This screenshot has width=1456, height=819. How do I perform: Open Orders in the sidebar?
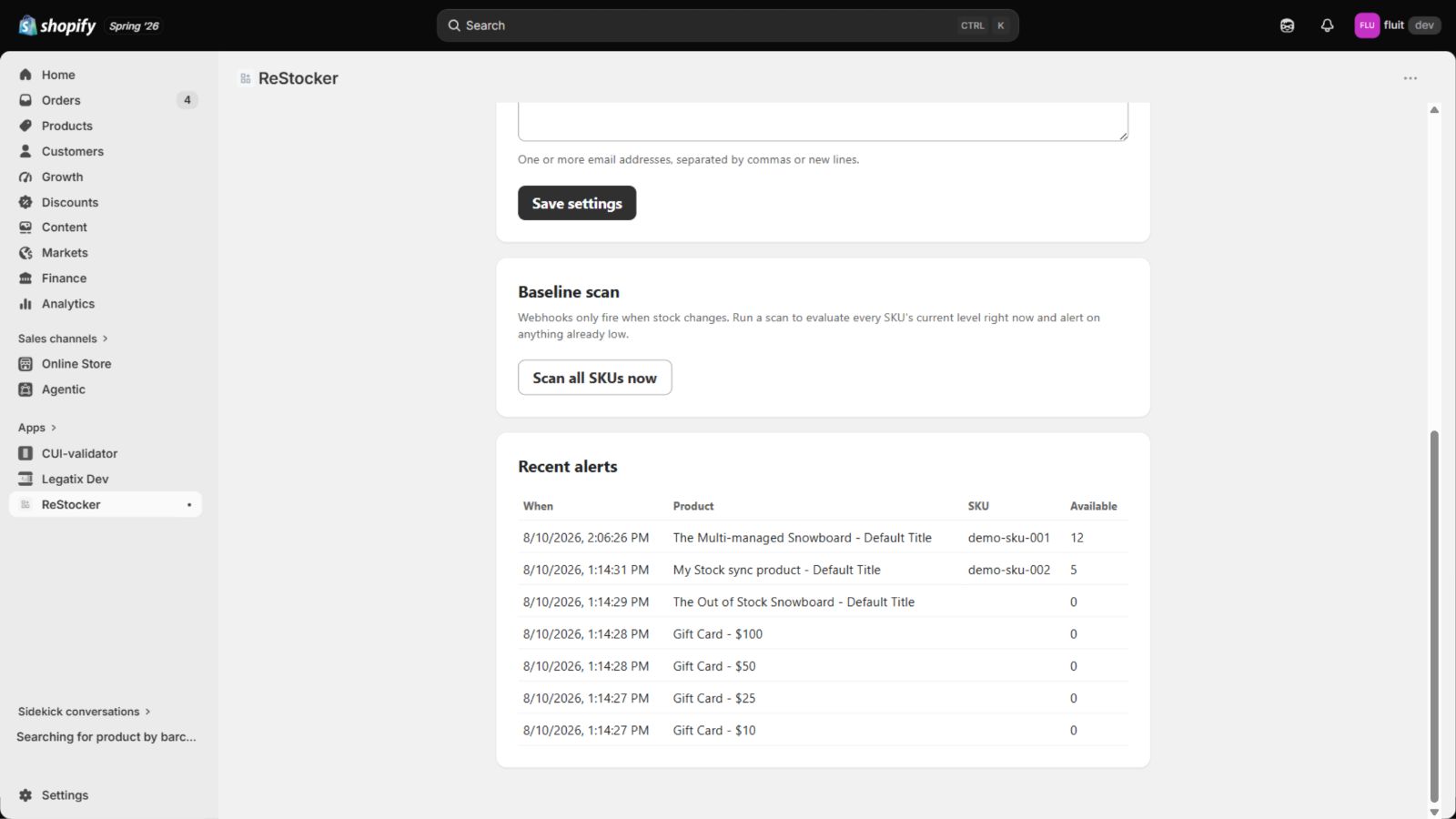point(106,100)
